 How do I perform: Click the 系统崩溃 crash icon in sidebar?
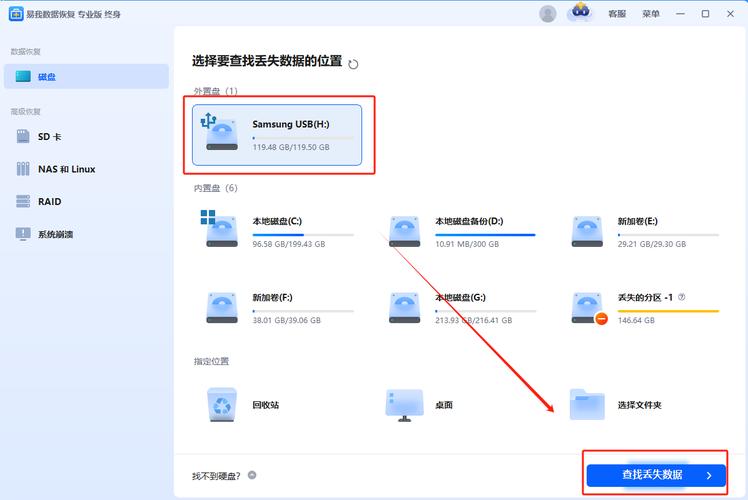click(x=23, y=234)
